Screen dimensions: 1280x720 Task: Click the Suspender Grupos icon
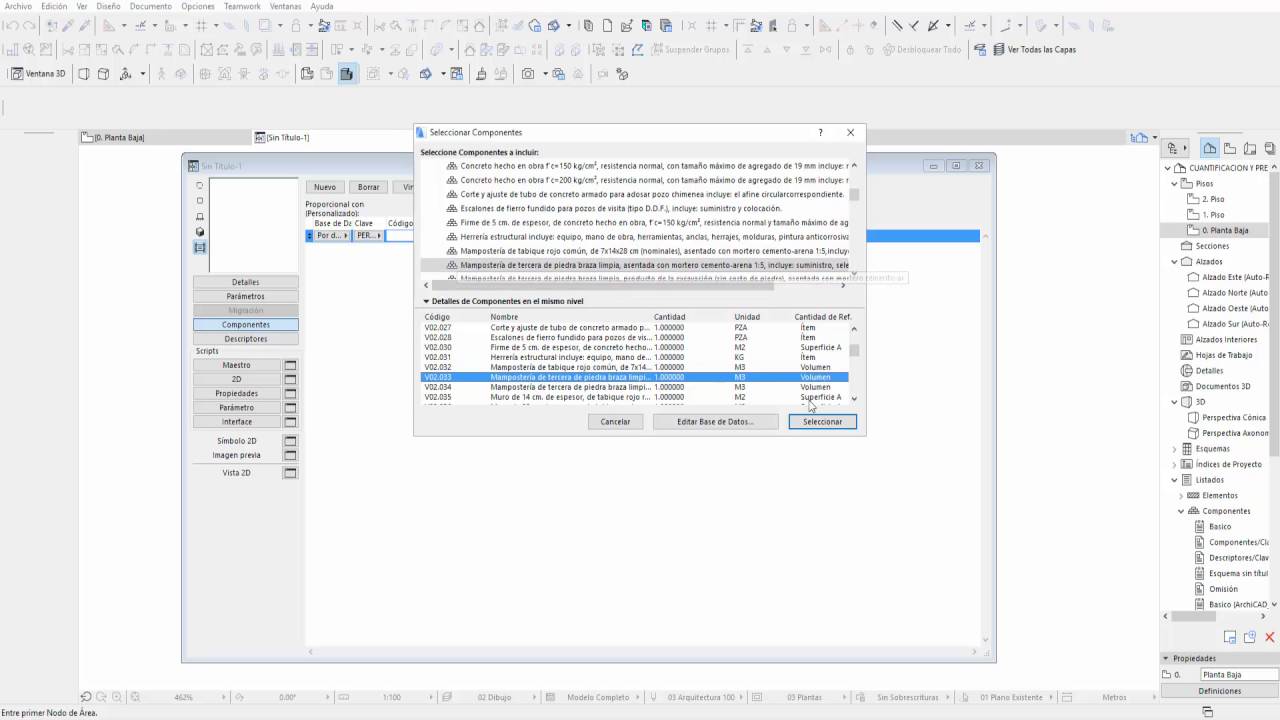tap(658, 49)
